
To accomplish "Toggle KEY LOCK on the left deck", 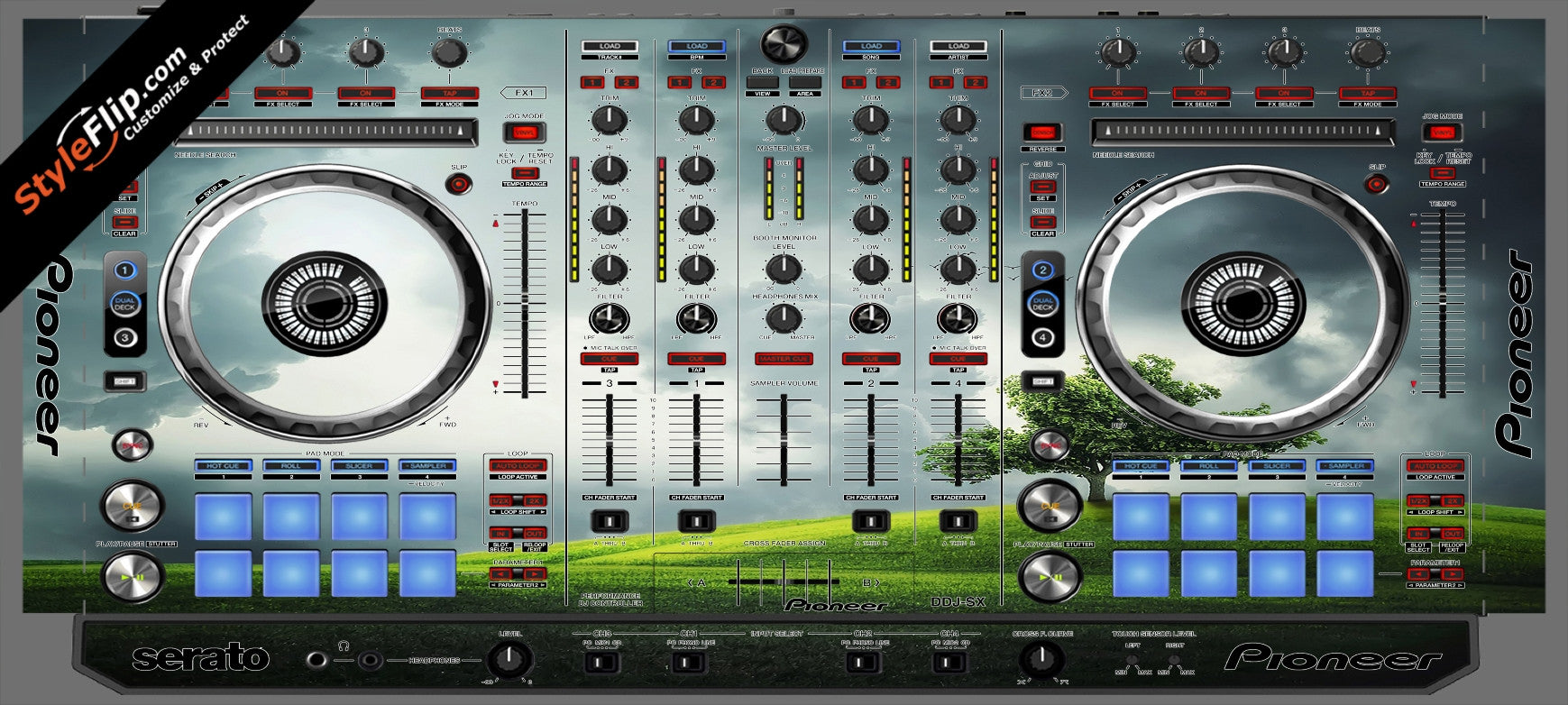I will pyautogui.click(x=525, y=172).
